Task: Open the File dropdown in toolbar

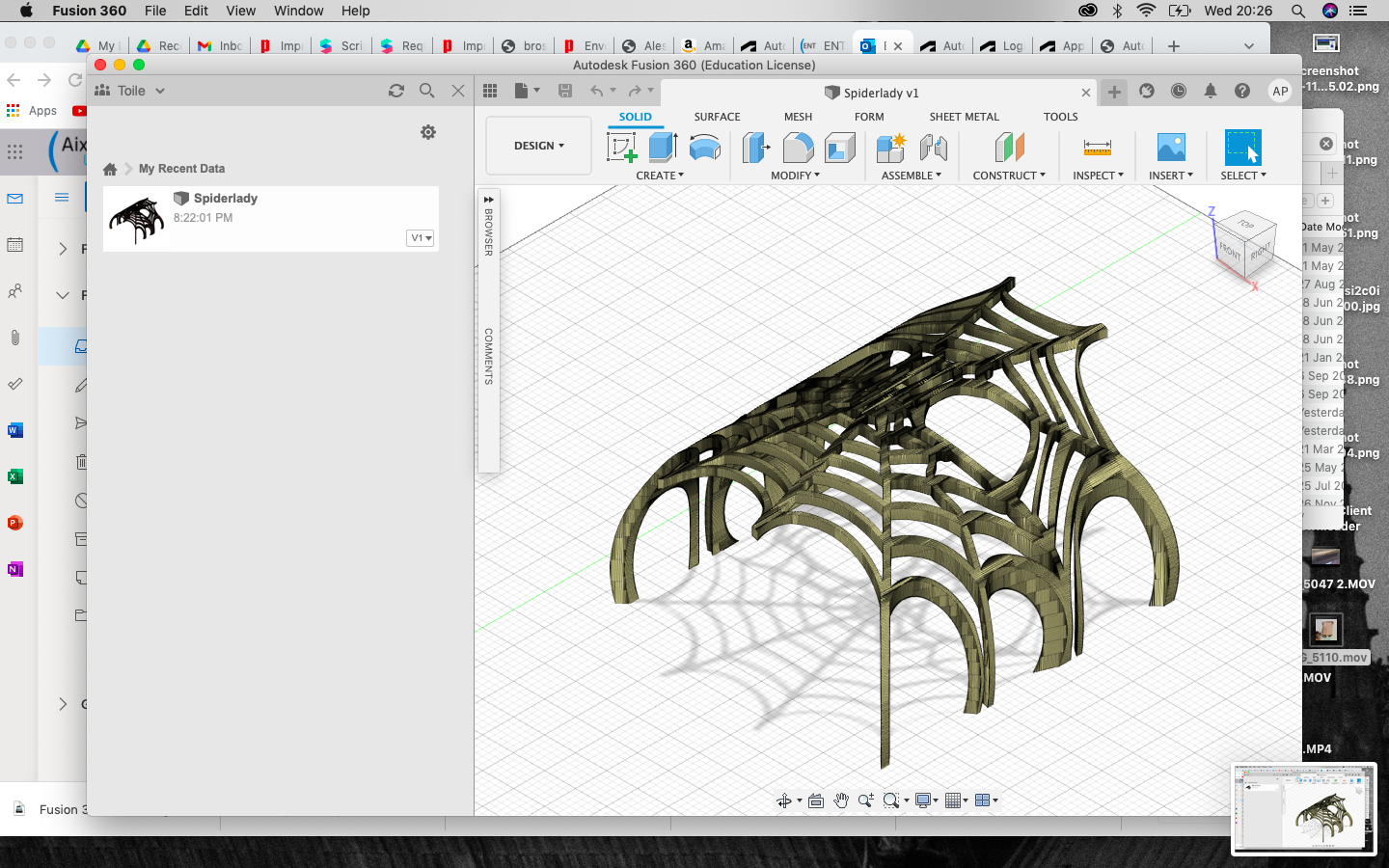Action: click(528, 91)
